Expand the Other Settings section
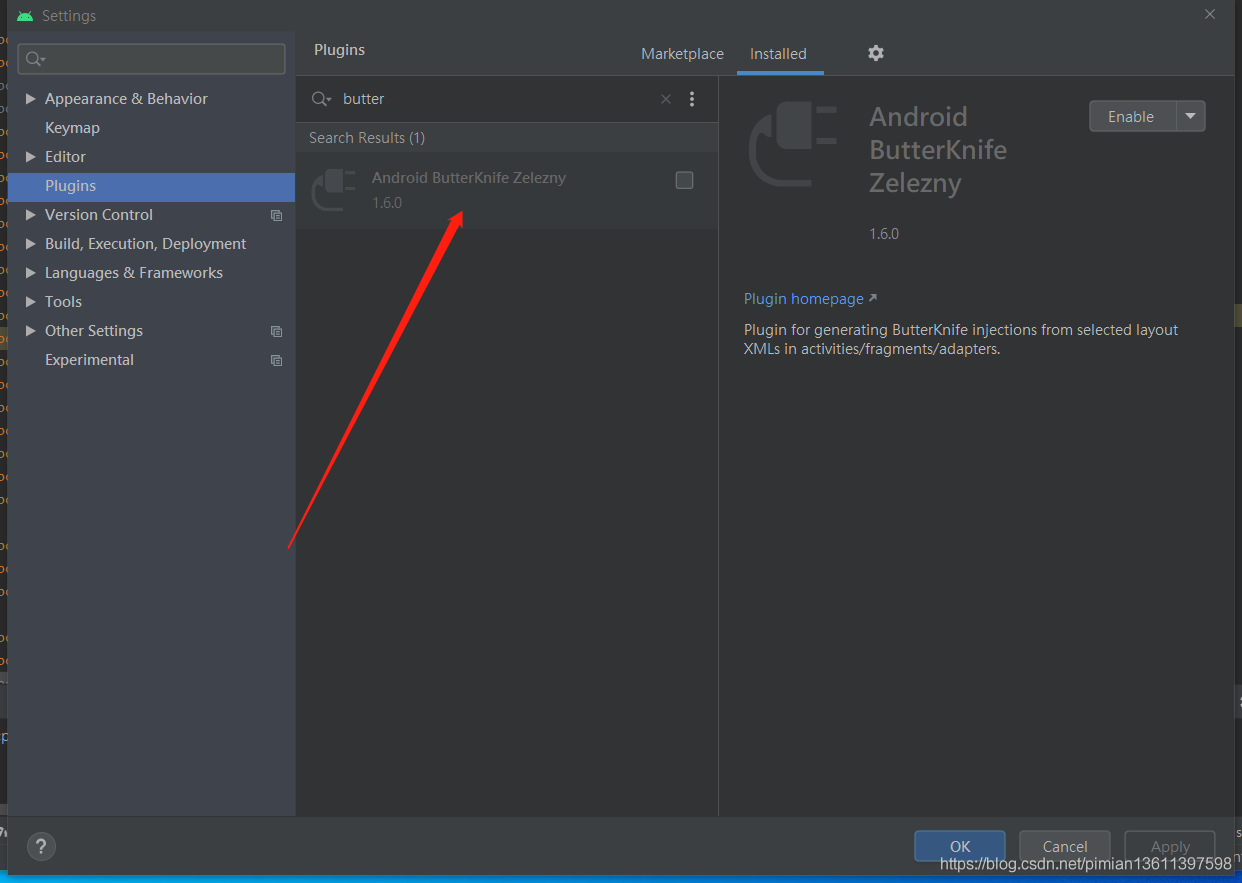 click(x=31, y=331)
